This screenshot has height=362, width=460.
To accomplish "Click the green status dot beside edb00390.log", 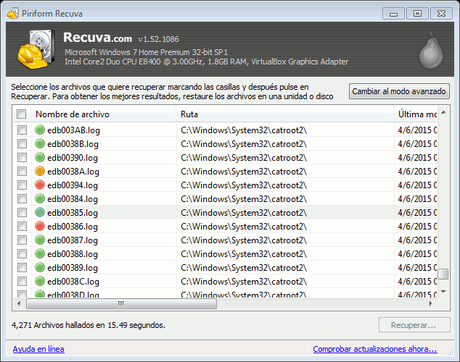I will click(40, 157).
